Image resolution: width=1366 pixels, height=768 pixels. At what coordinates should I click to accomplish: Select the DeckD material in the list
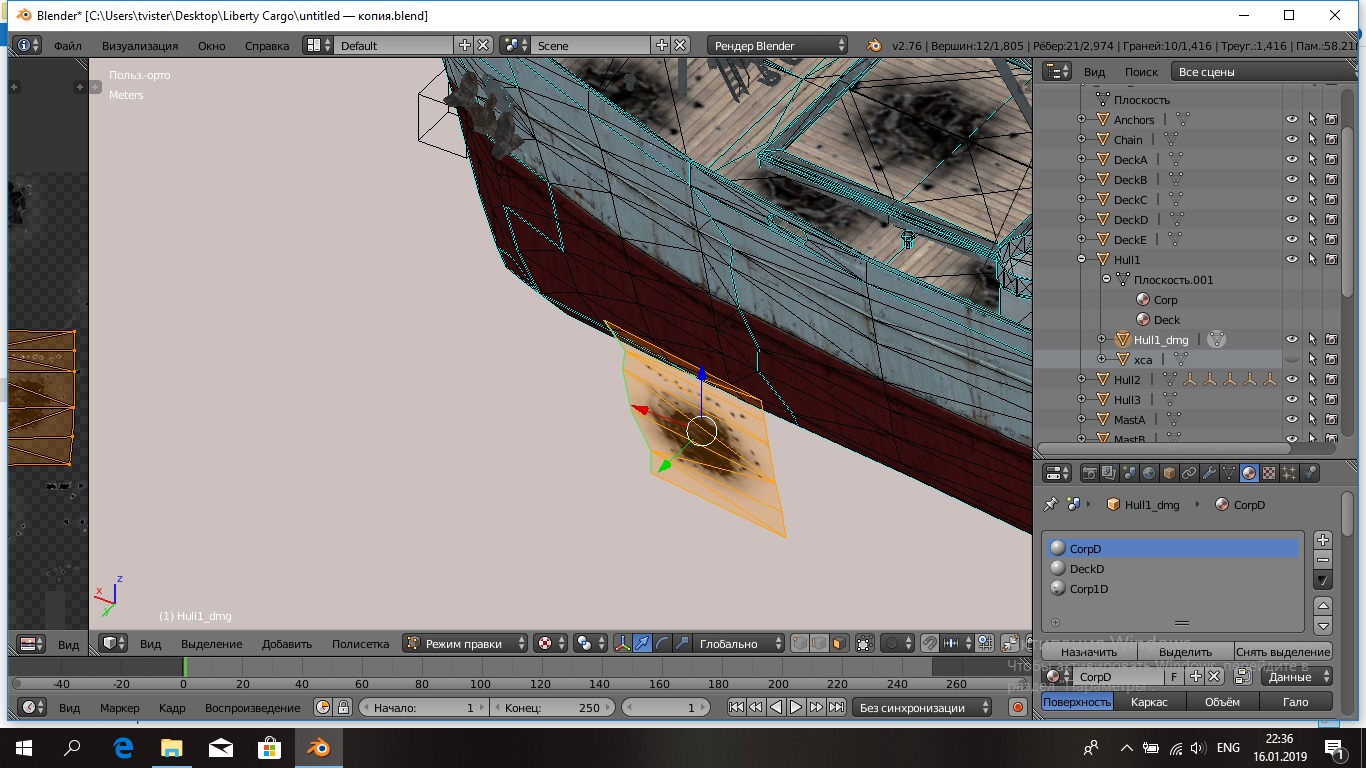pos(1087,569)
